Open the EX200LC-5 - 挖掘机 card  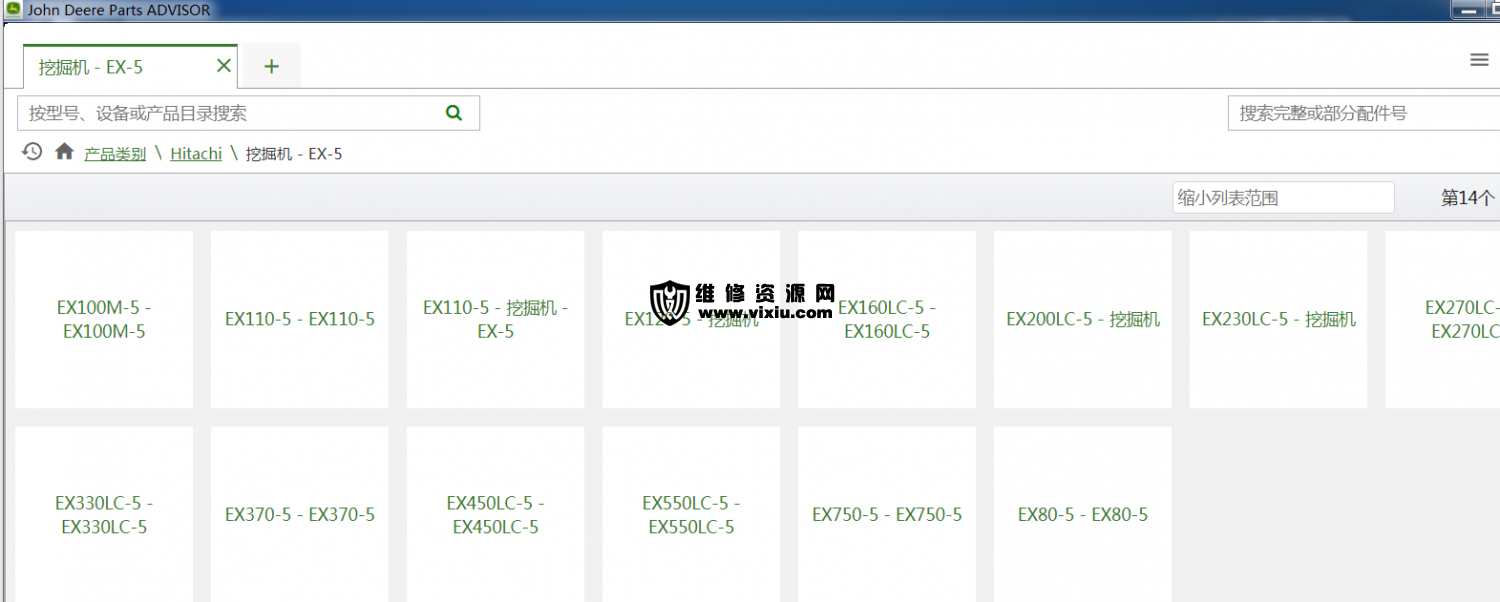(x=1083, y=320)
